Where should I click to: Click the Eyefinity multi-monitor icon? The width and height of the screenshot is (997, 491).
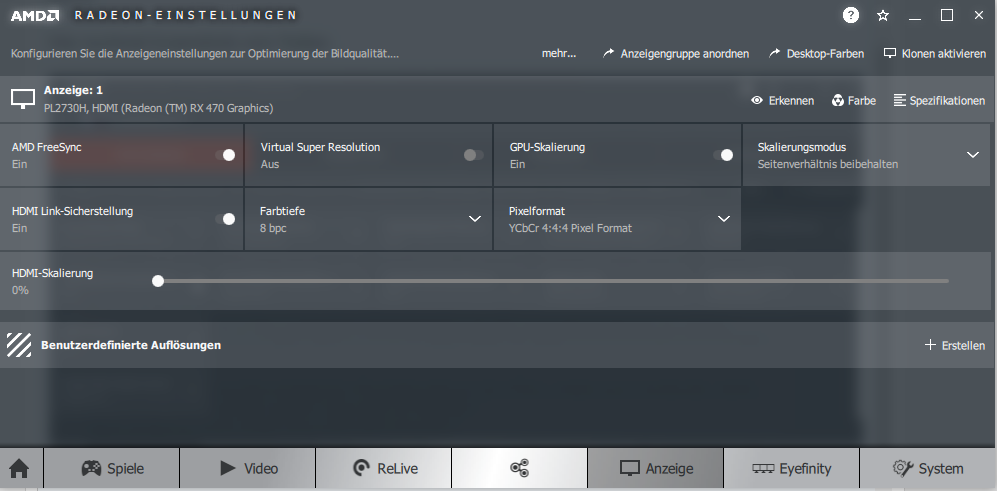click(x=762, y=469)
